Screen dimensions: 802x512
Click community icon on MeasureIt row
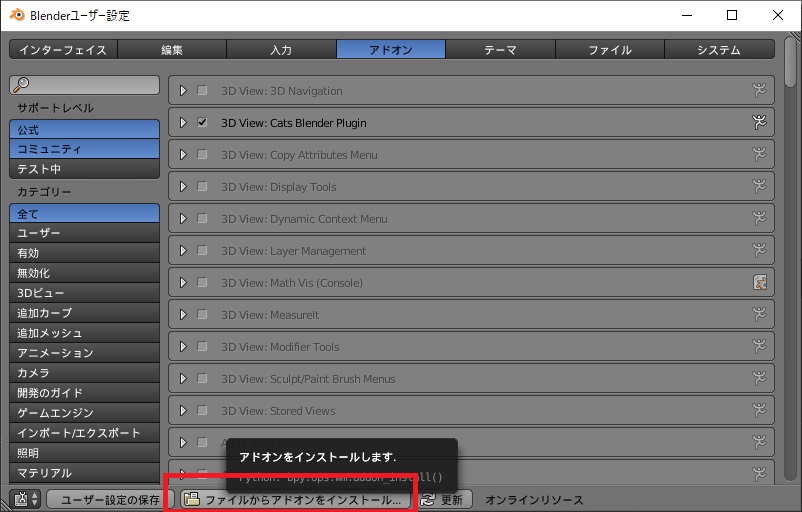[759, 315]
